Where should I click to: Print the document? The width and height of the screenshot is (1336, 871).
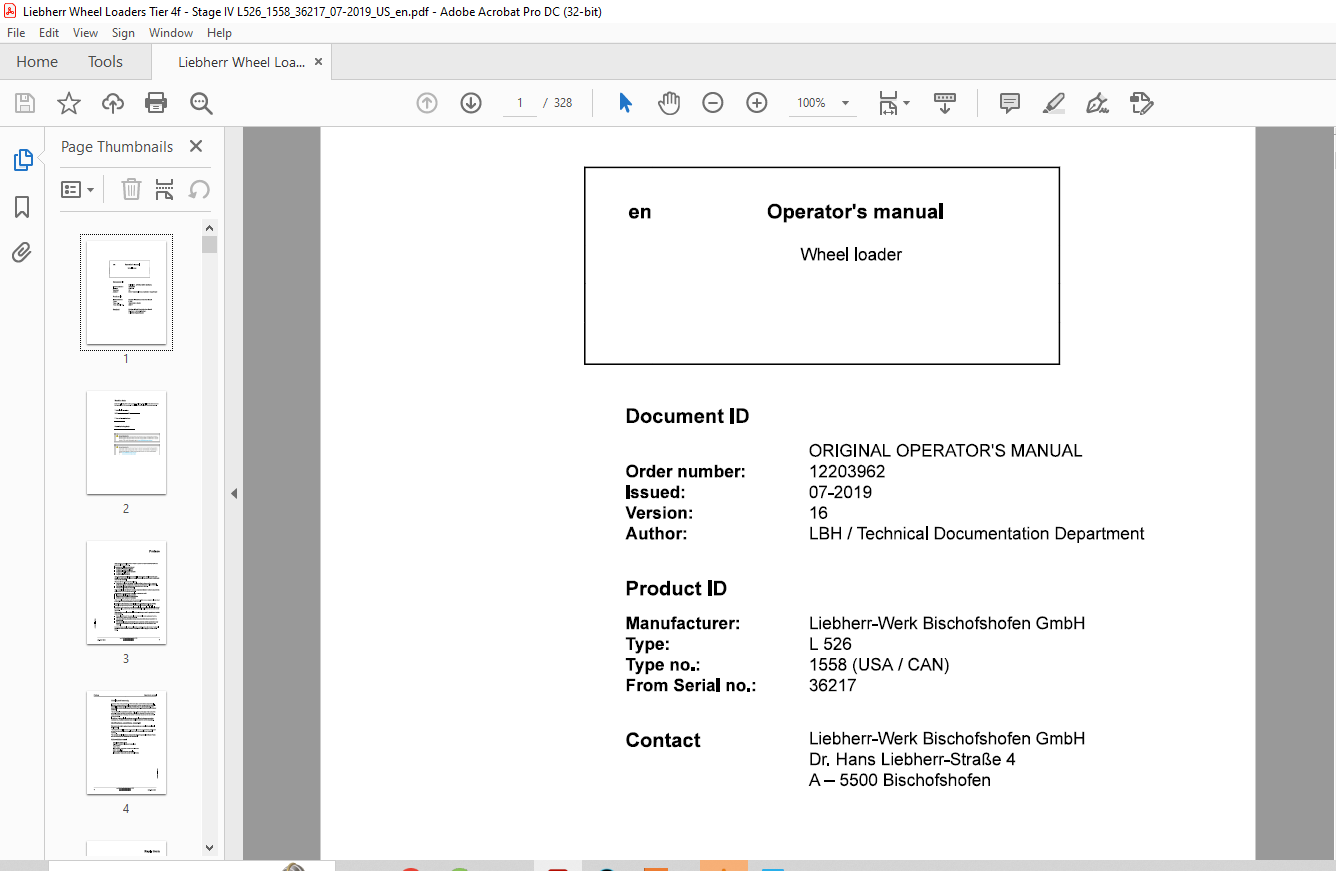click(156, 103)
